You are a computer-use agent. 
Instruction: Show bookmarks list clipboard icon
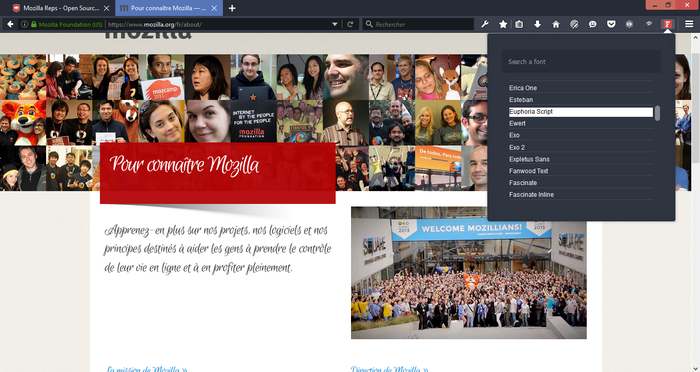519,24
